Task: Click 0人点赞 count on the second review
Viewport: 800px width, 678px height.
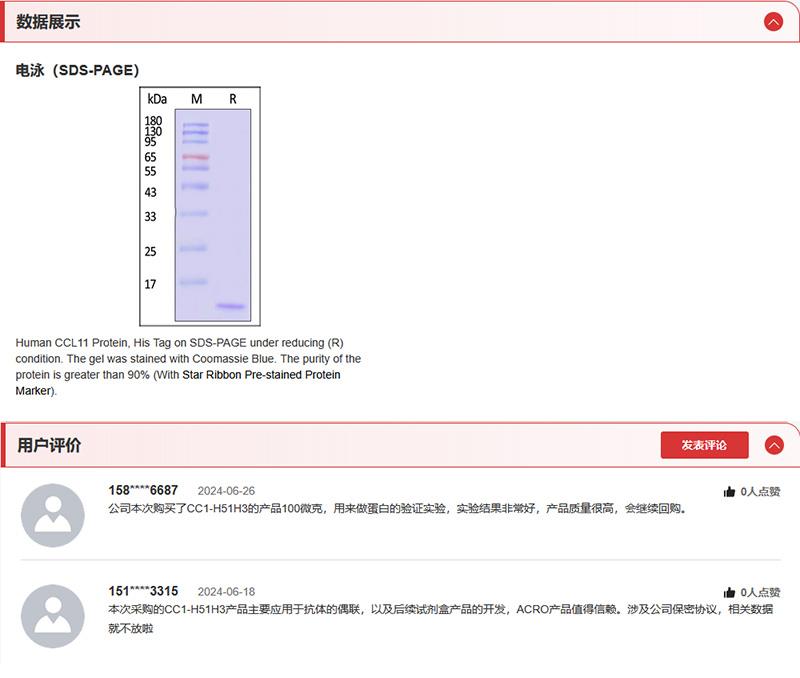Action: 760,592
